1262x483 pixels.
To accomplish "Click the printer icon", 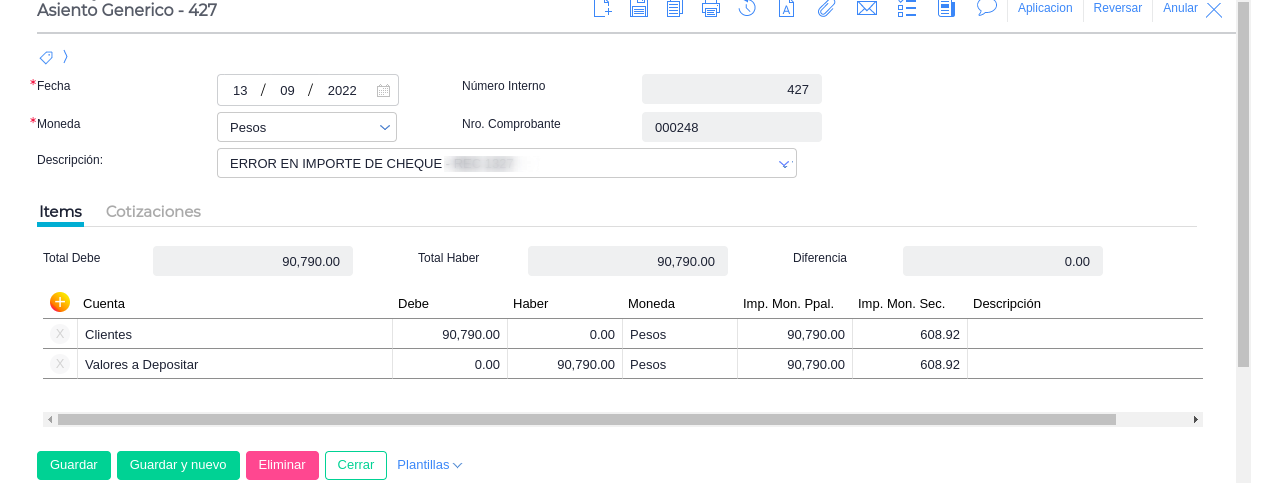I will 711,9.
